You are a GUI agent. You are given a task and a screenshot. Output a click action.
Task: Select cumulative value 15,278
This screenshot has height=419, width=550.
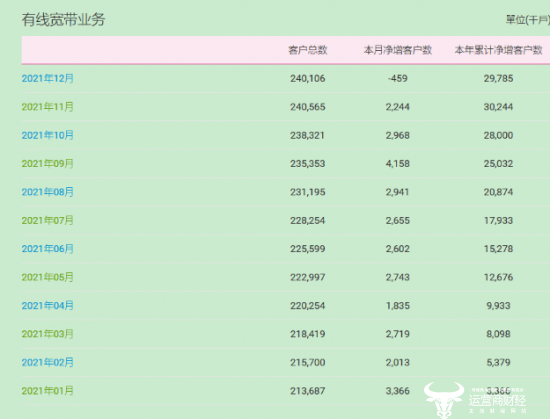pyautogui.click(x=498, y=249)
